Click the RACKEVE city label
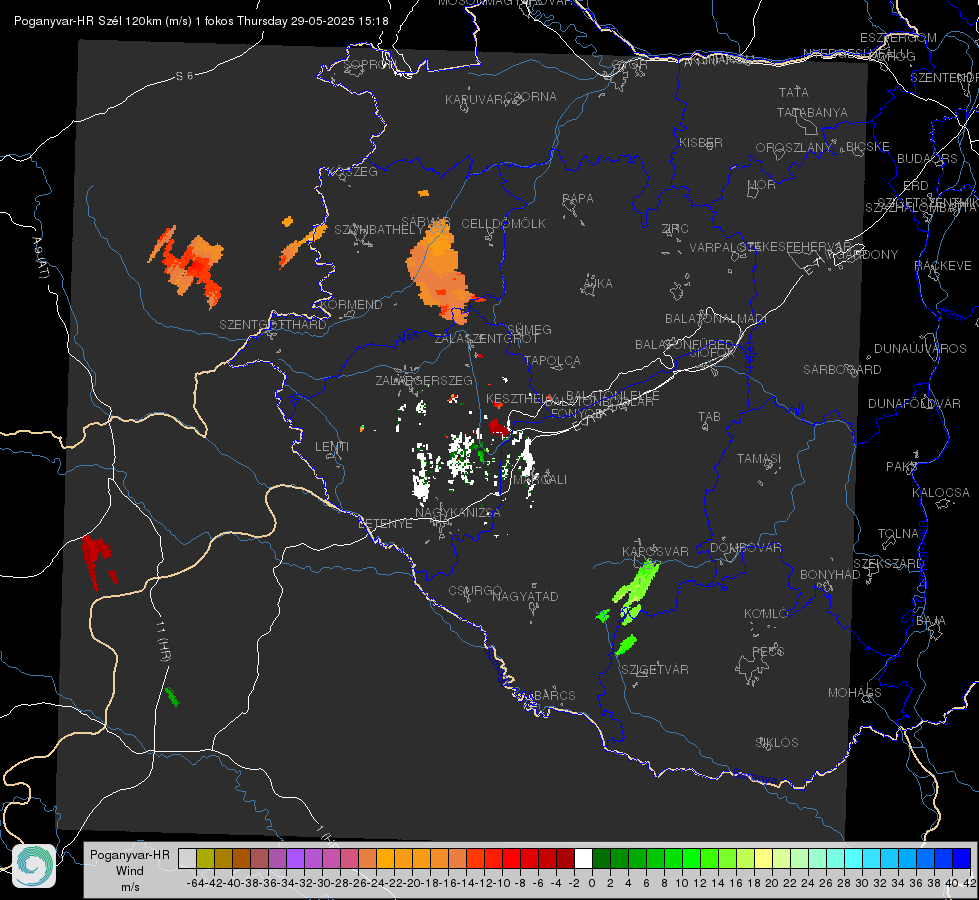Screen dimensions: 979x900 point(943,266)
